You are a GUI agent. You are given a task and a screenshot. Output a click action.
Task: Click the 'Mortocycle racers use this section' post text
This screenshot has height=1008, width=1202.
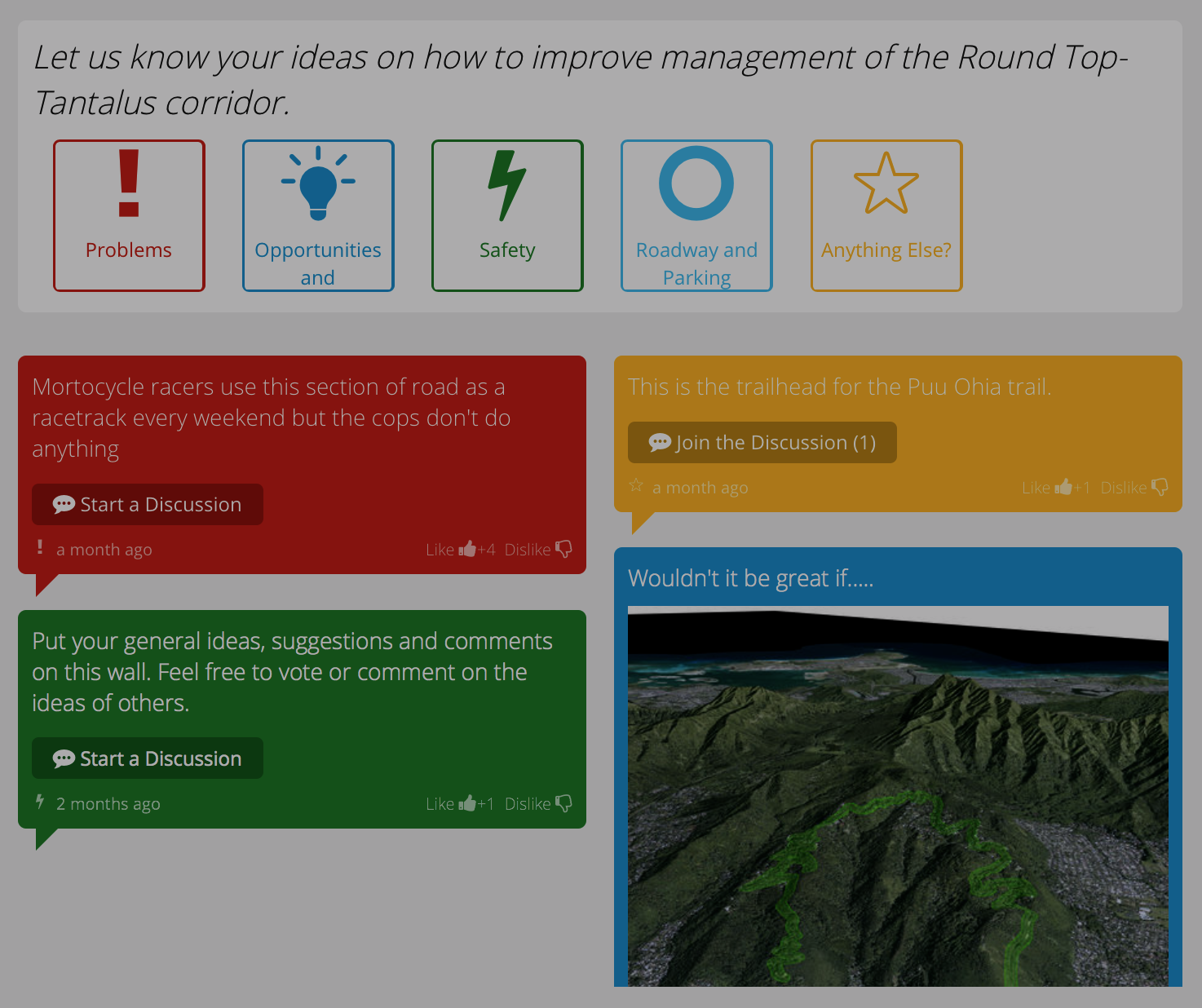click(272, 418)
